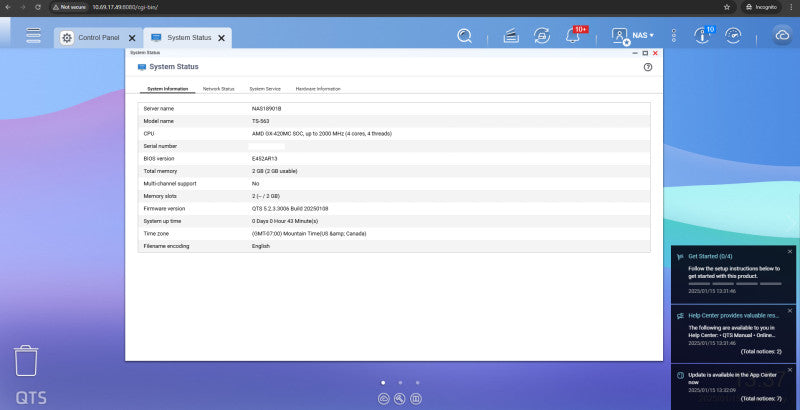
Task: Click the model name value TS-563
Action: click(x=261, y=121)
